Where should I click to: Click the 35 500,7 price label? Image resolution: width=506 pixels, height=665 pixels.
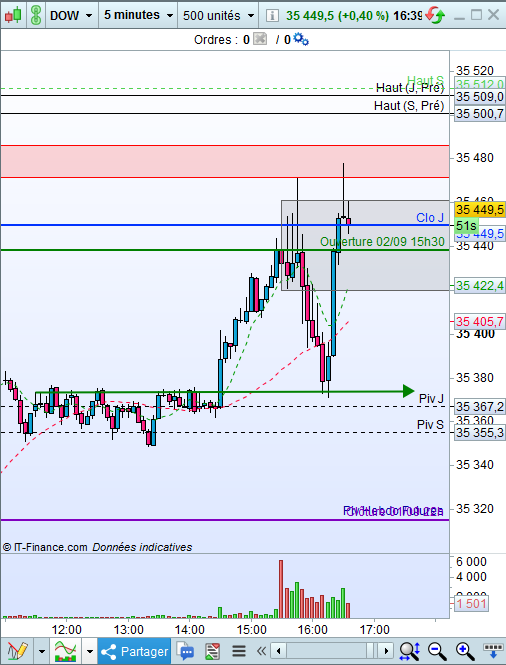(480, 114)
